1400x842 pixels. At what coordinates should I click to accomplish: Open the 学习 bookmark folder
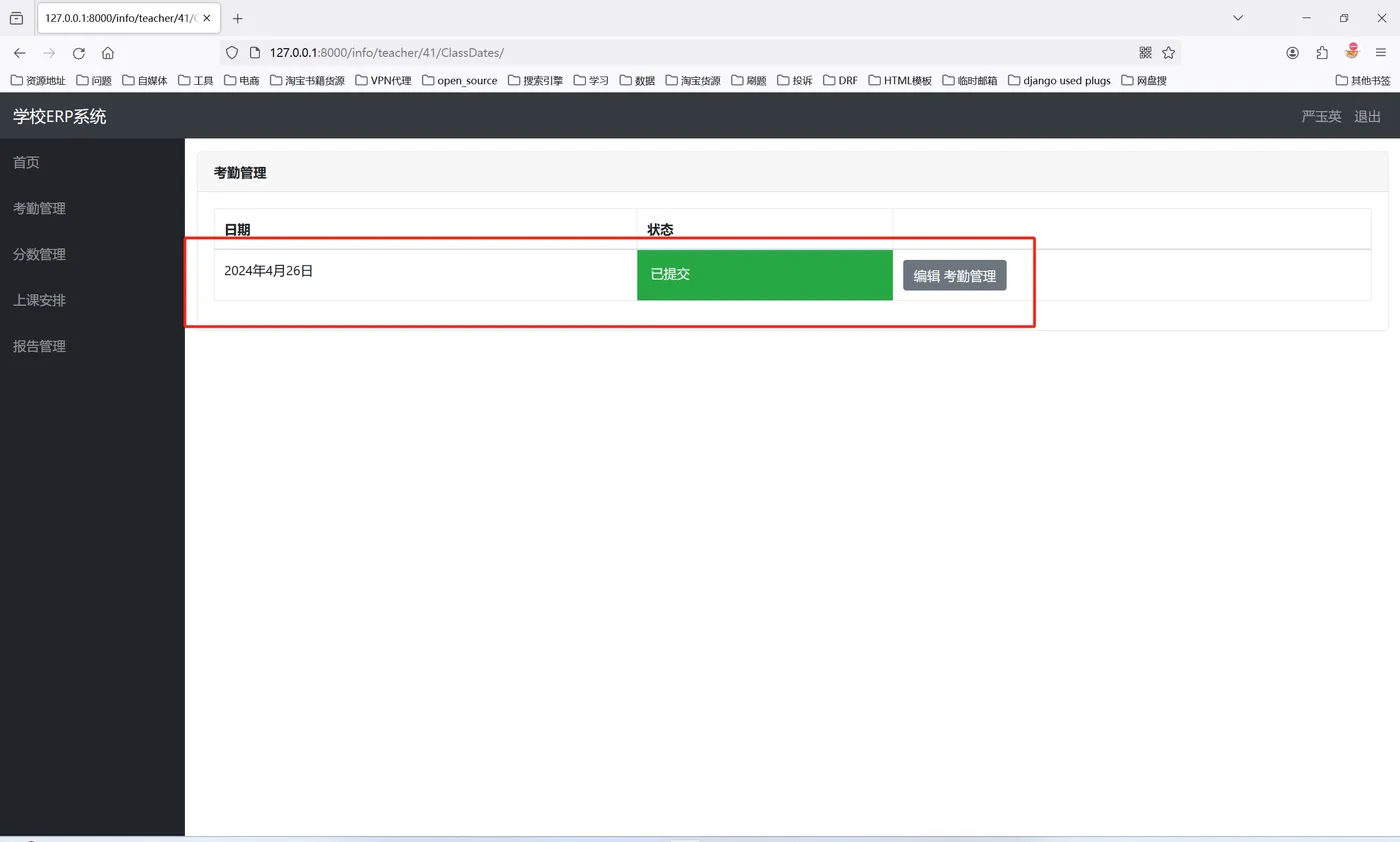[591, 80]
